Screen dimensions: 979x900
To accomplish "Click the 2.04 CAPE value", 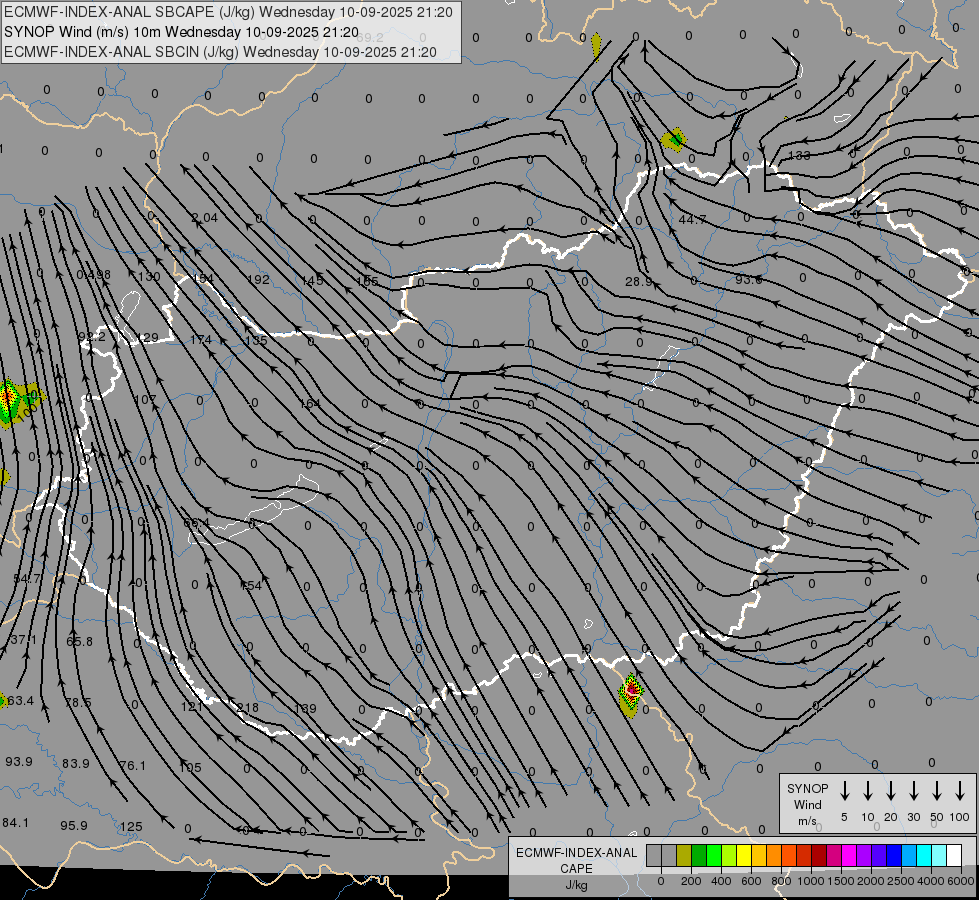I will [x=204, y=218].
